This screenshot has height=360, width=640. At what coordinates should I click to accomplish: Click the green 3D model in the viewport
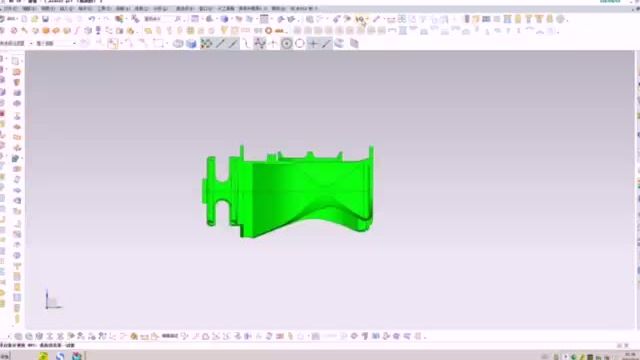point(288,192)
